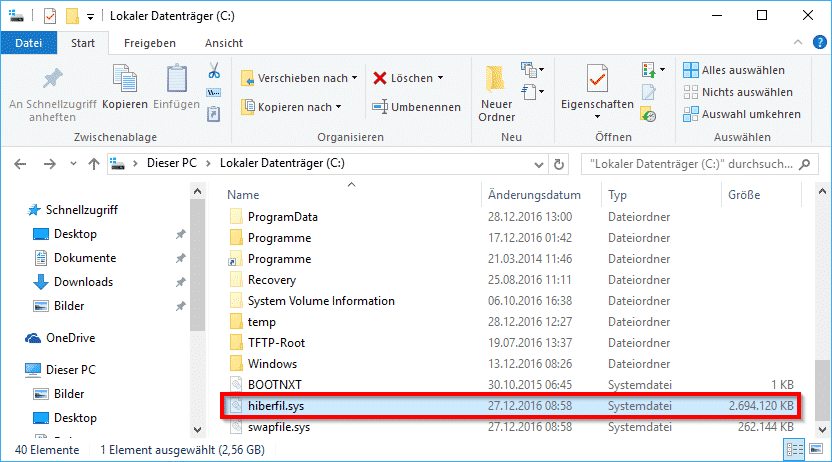This screenshot has width=832, height=462.
Task: Click the BOOTNXT file icon
Action: click(236, 385)
